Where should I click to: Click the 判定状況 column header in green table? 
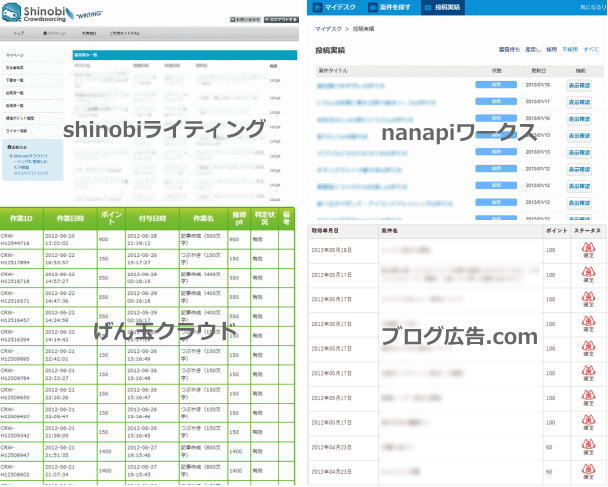coord(264,218)
